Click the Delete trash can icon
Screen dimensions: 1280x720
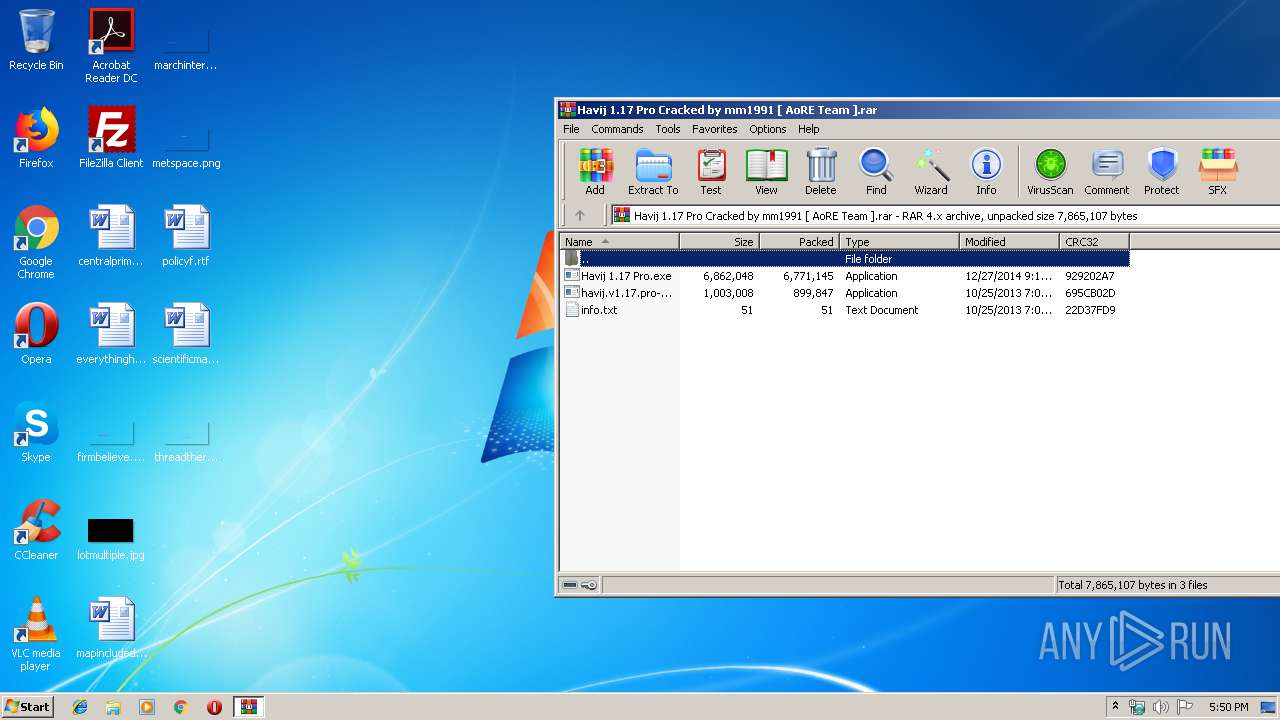point(820,171)
